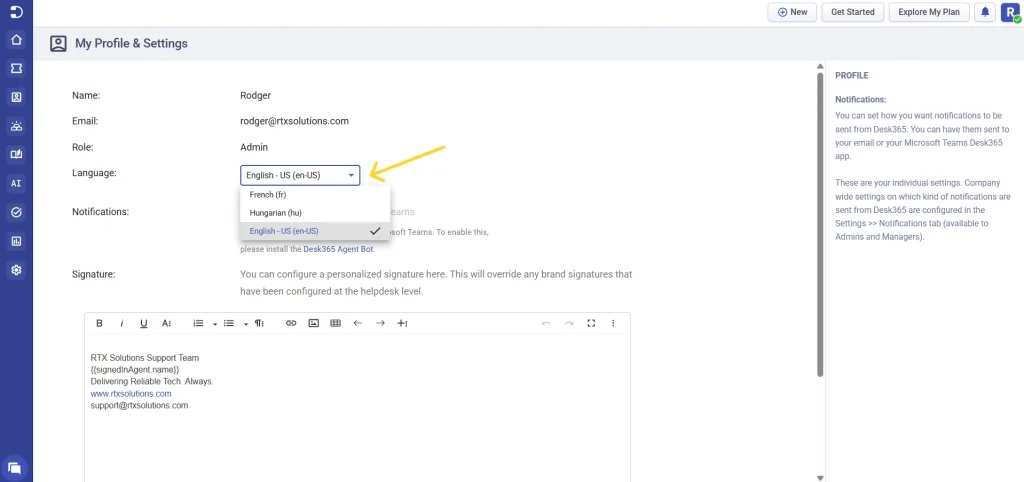The image size is (1024, 482).
Task: Click the scroll up arrow
Action: click(820, 66)
